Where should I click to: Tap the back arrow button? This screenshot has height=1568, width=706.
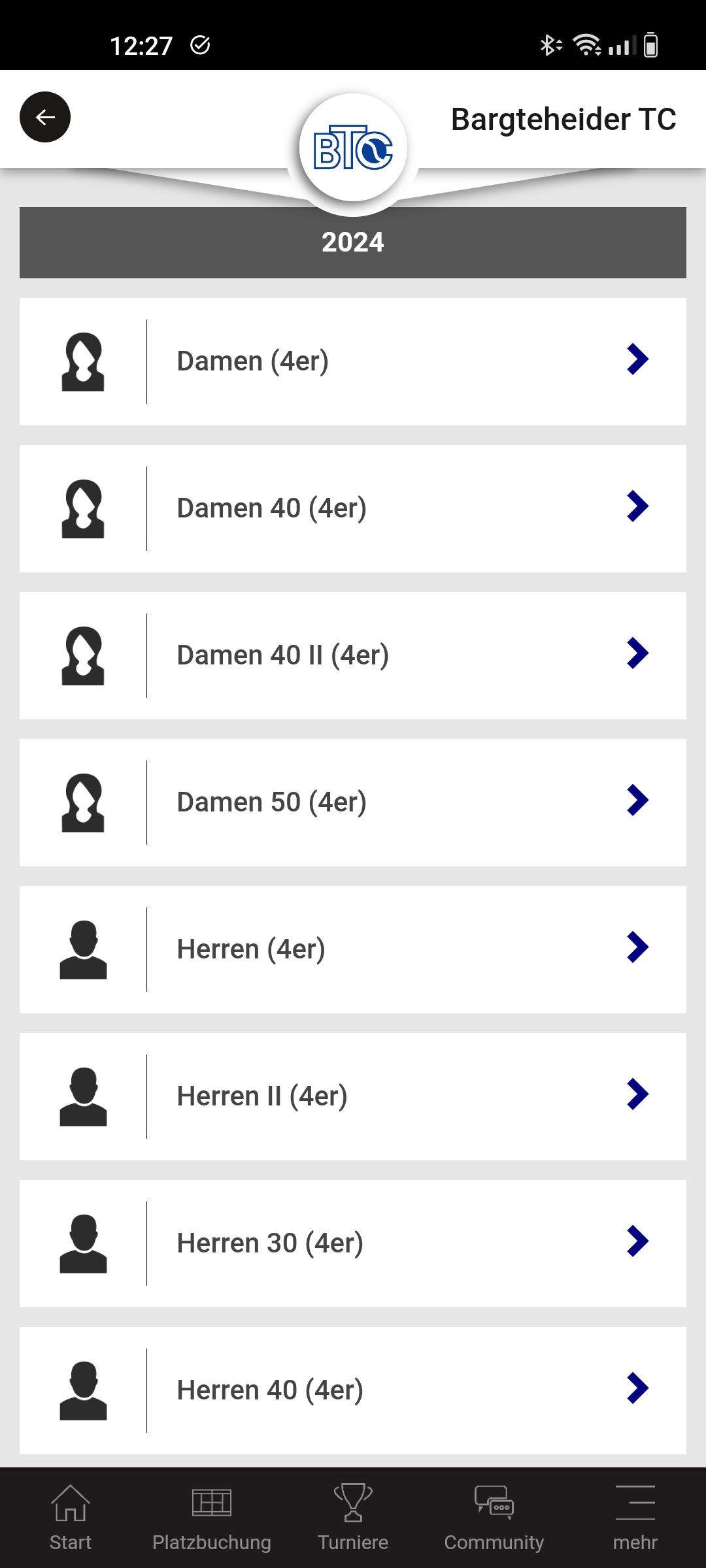point(45,117)
